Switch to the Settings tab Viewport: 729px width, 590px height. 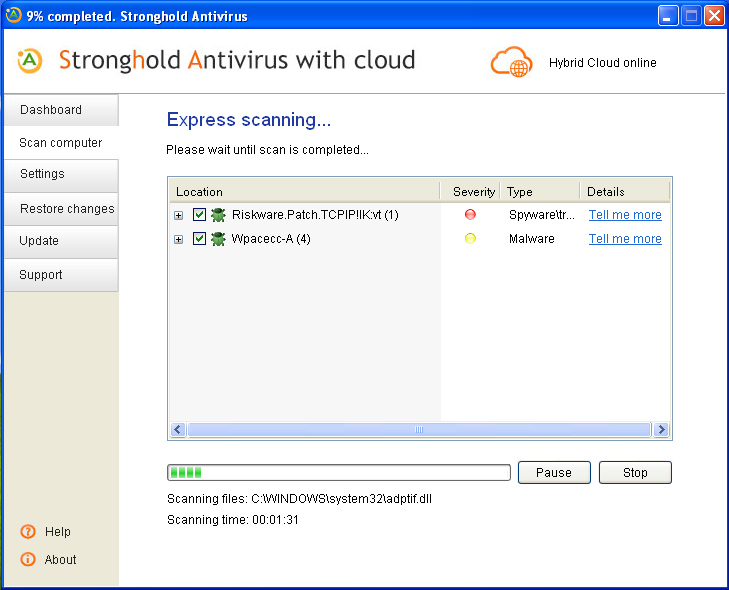(x=60, y=174)
